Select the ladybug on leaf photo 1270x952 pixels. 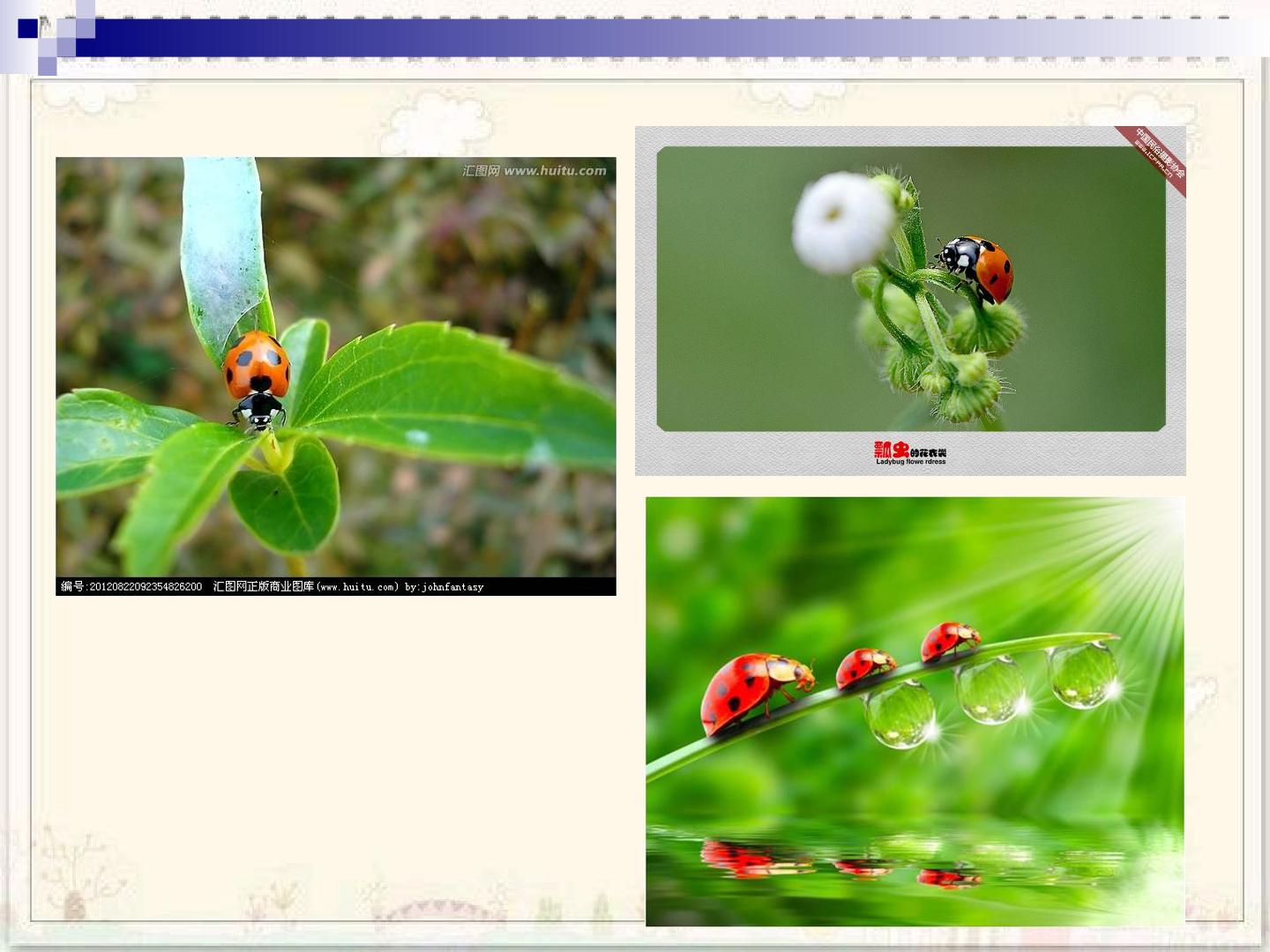point(335,376)
